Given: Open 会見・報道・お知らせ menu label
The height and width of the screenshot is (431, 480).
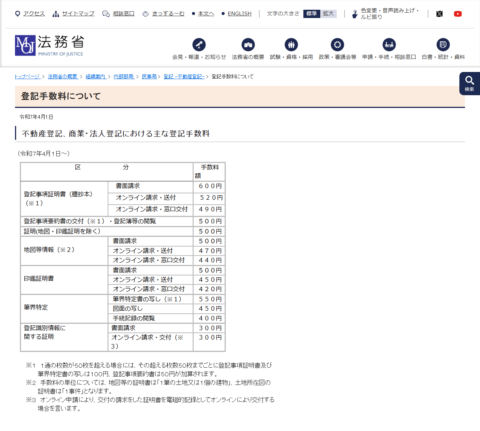Looking at the screenshot, I should pos(199,57).
